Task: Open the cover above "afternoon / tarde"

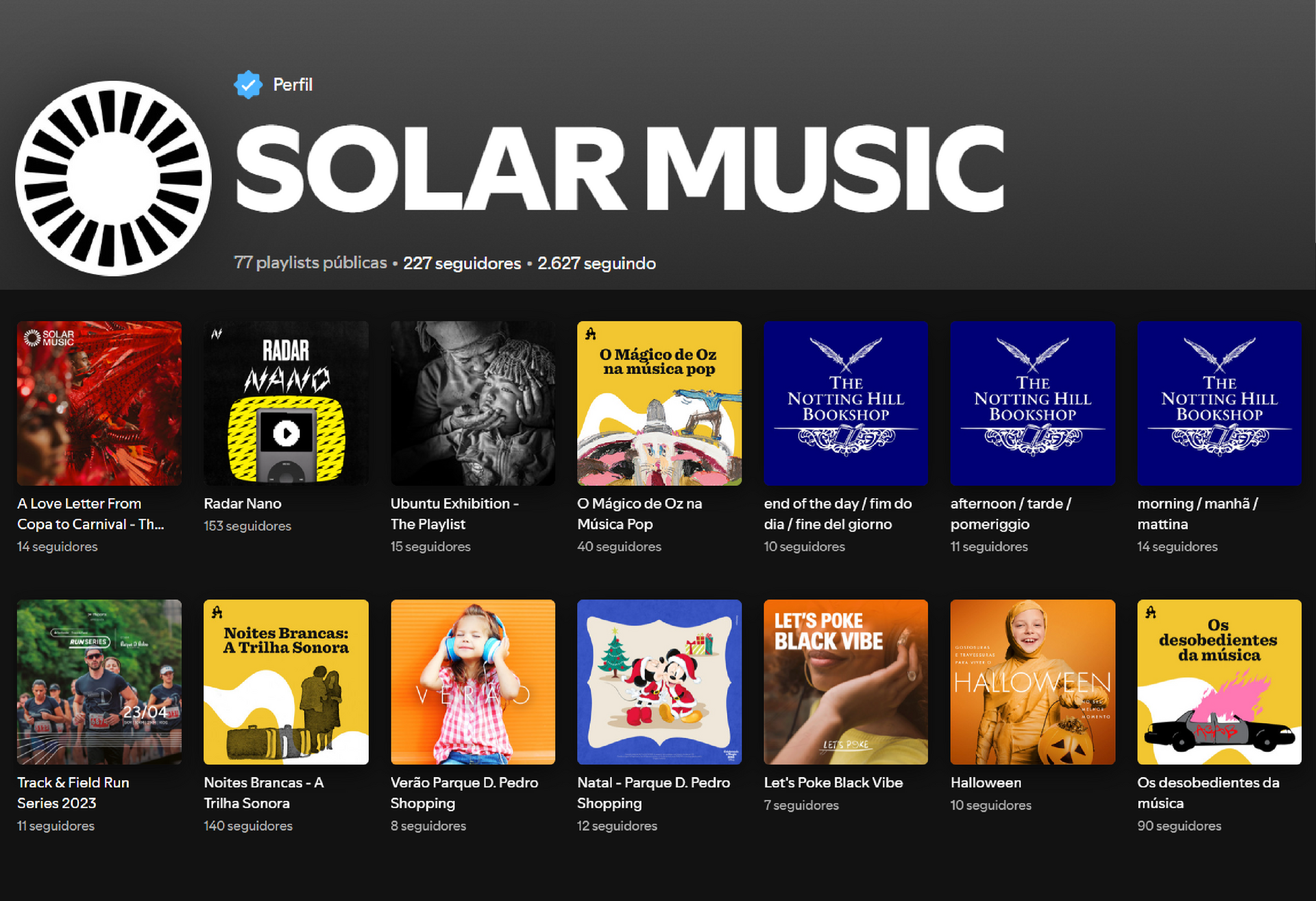Action: click(x=1033, y=404)
